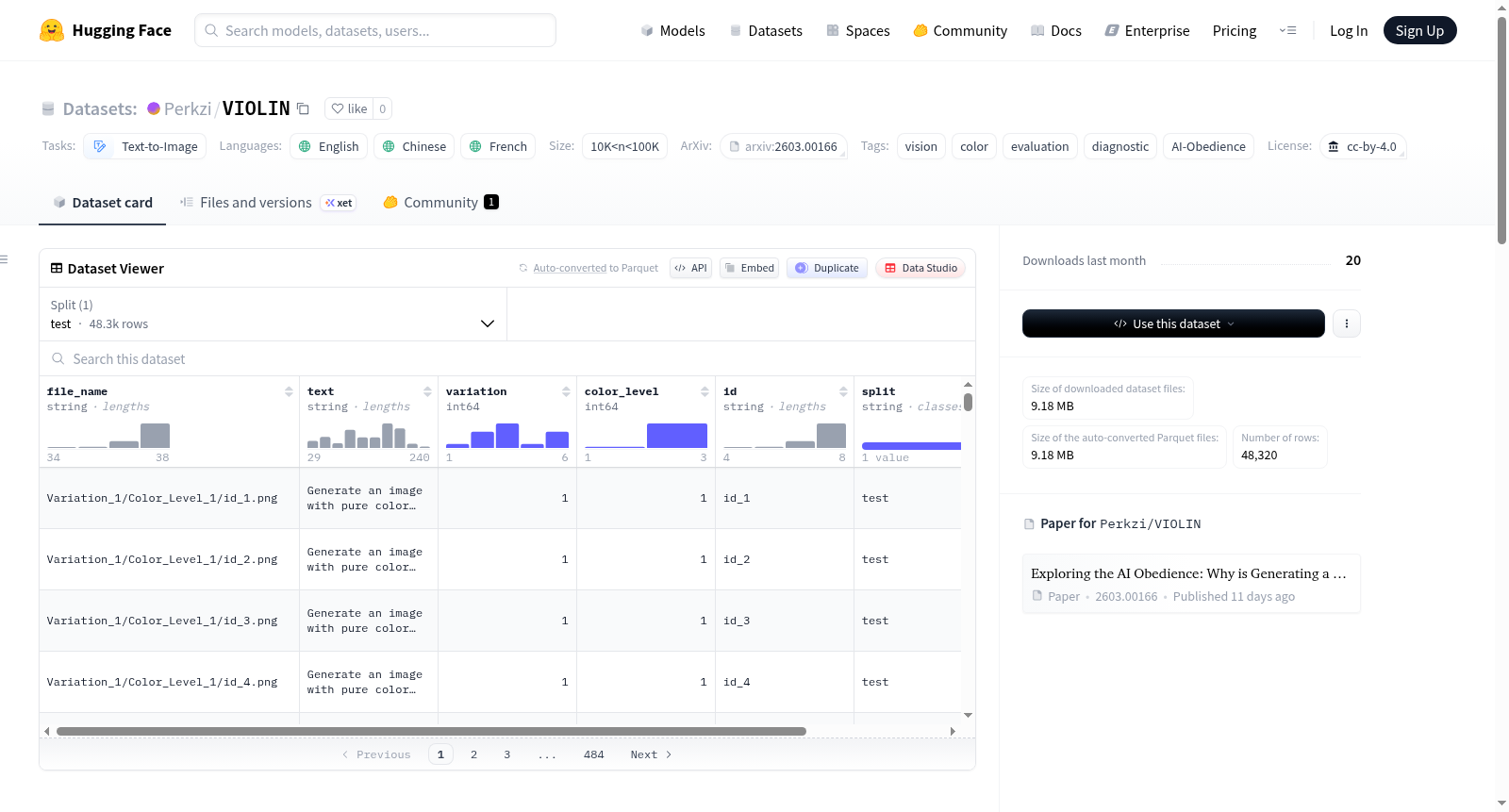Click the Chinese language tag
The height and width of the screenshot is (812, 1509).
pyautogui.click(x=414, y=146)
